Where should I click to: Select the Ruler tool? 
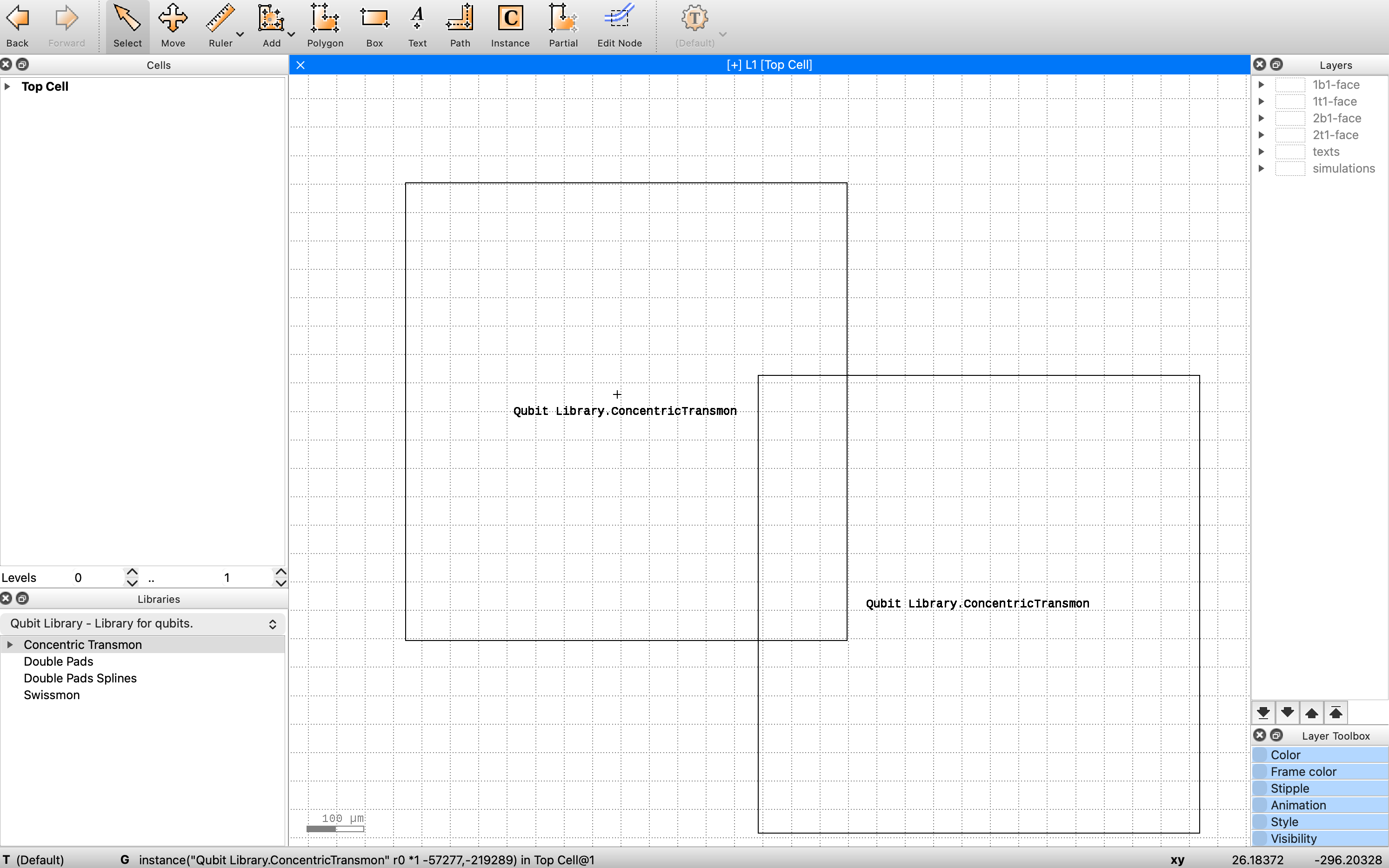[x=220, y=26]
